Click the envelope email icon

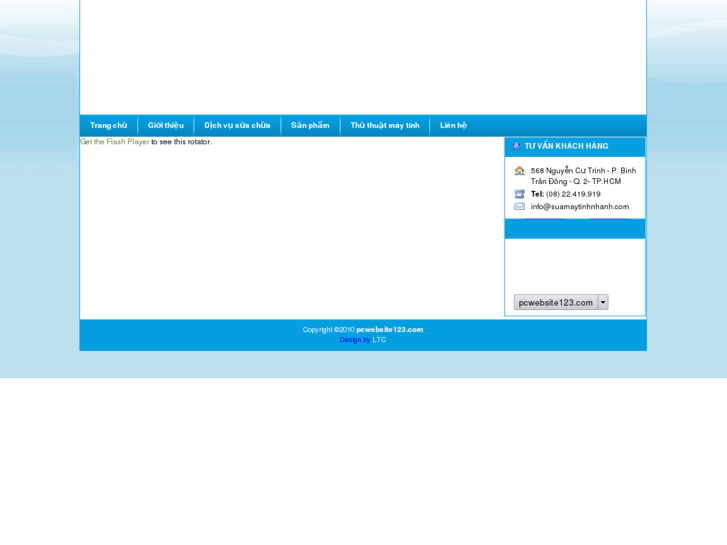click(519, 206)
